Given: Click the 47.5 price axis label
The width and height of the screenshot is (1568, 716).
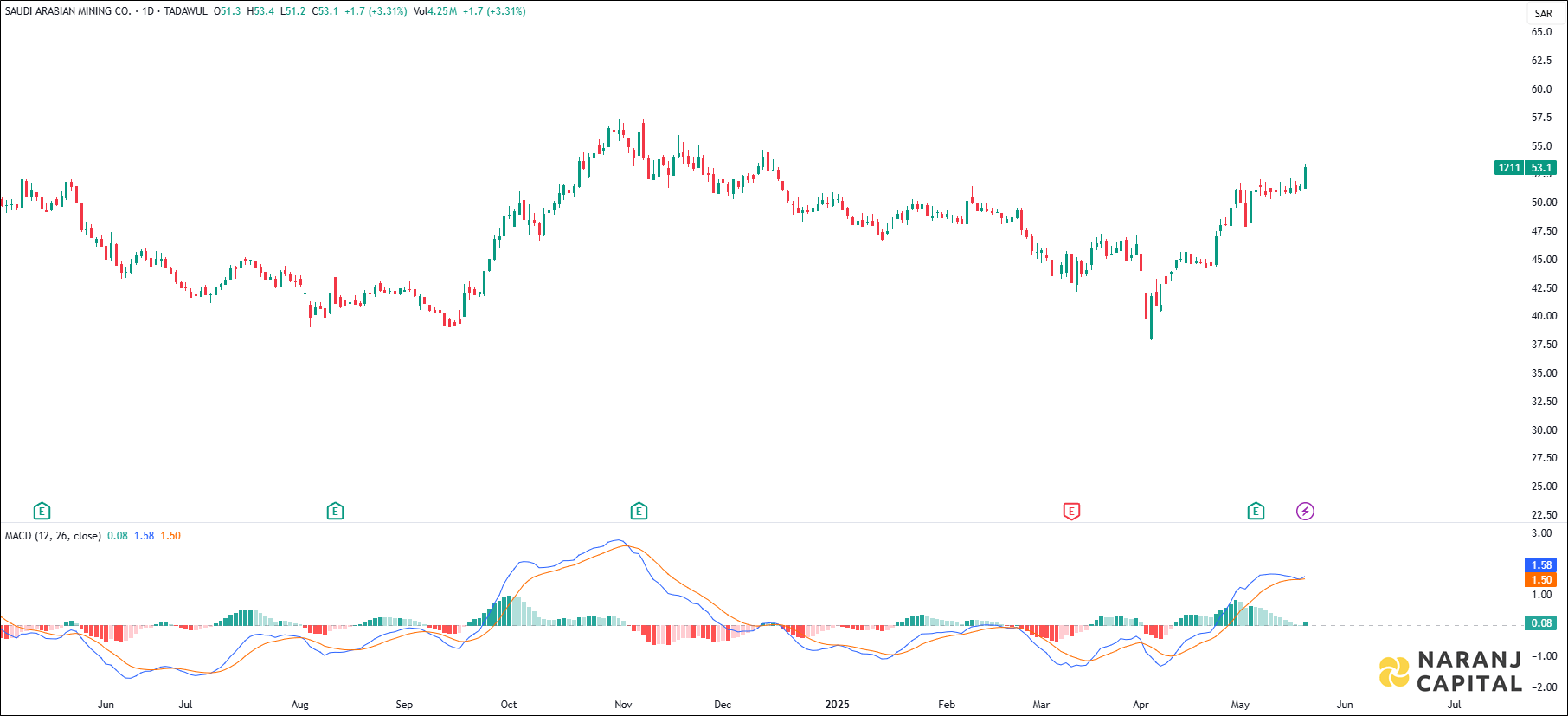Looking at the screenshot, I should point(1544,231).
